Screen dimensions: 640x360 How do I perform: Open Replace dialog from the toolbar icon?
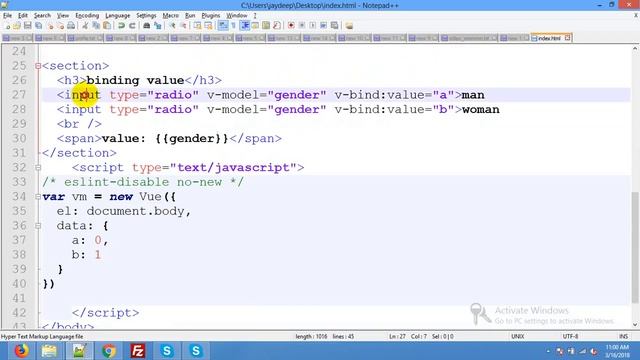click(x=158, y=26)
